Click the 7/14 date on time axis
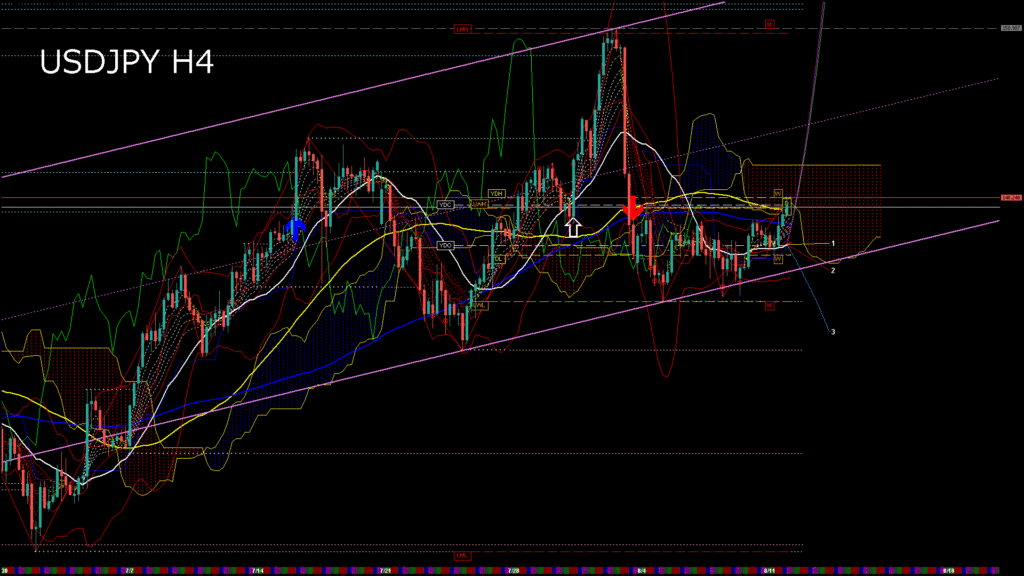This screenshot has width=1024, height=576. [x=257, y=571]
